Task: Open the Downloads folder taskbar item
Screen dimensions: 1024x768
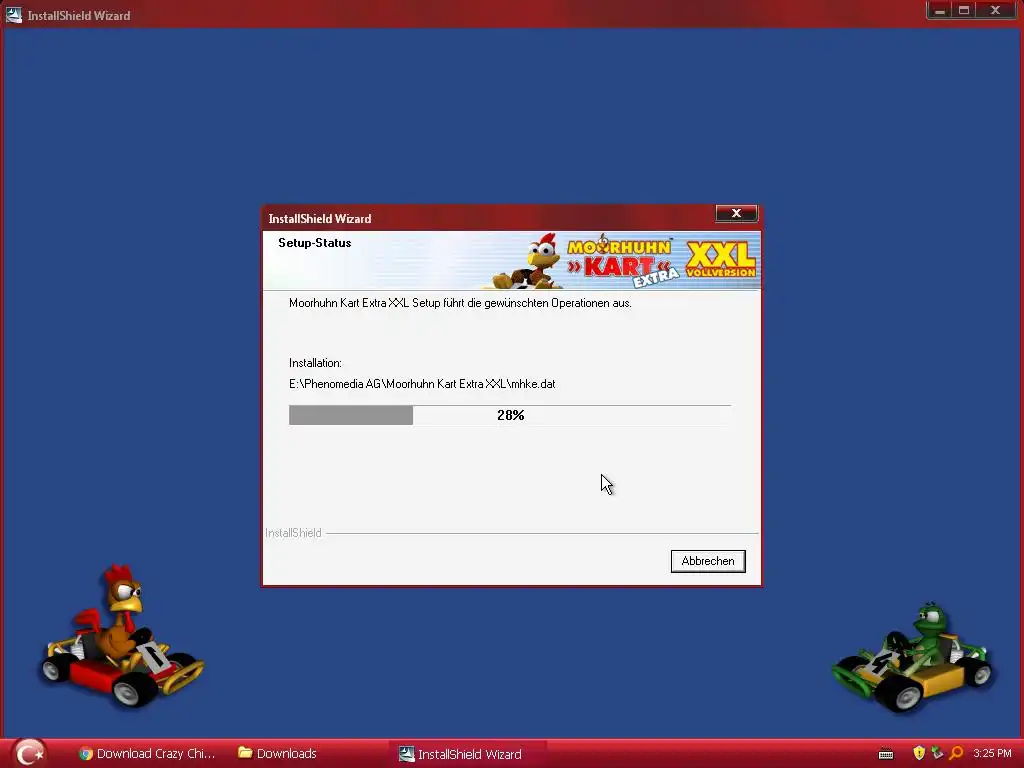Action: (278, 754)
